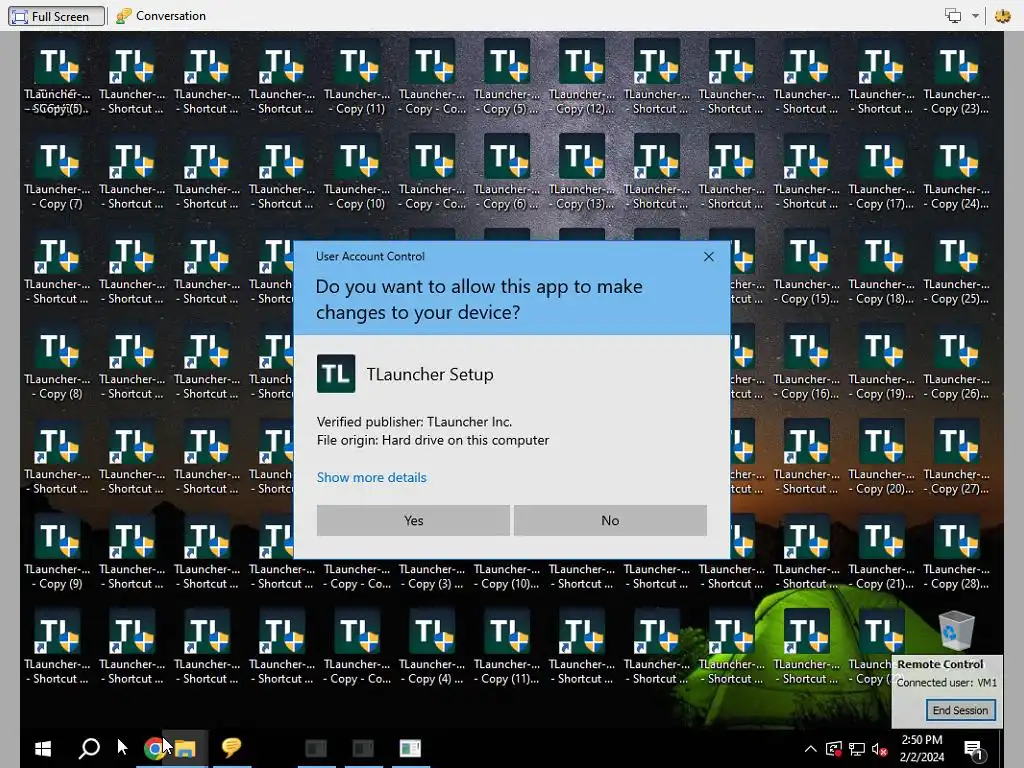The width and height of the screenshot is (1024, 768).
Task: Close the User Account Control dialog
Action: 709,257
